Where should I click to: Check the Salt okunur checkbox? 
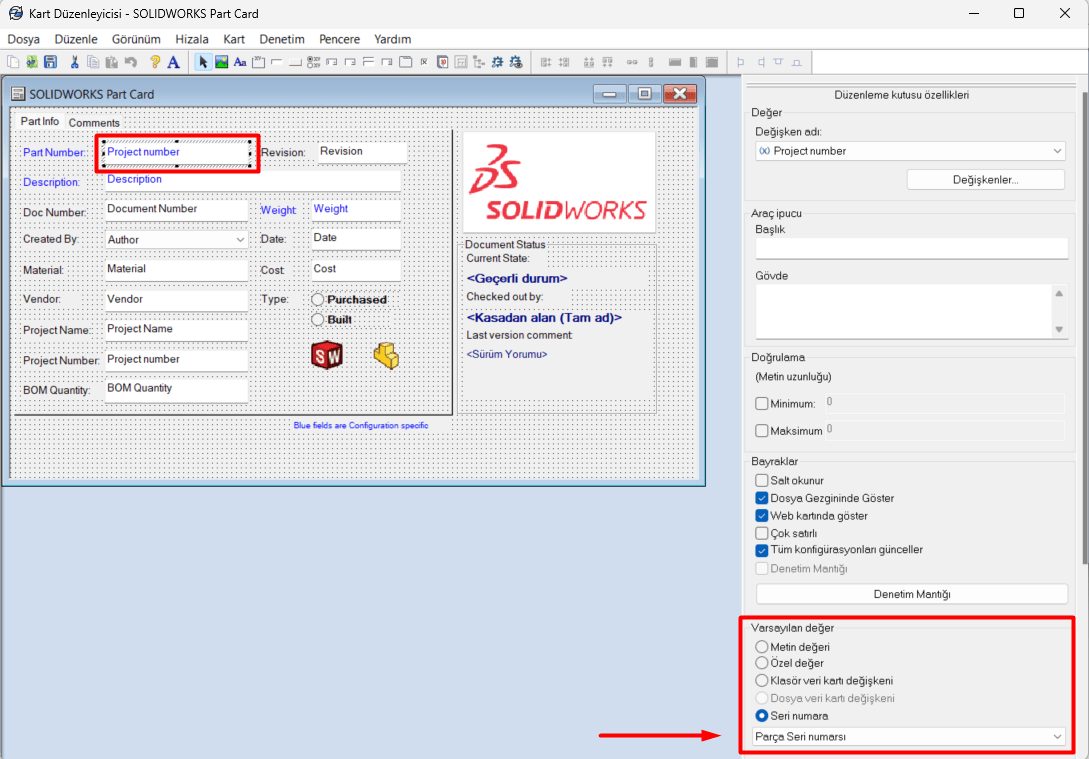762,480
